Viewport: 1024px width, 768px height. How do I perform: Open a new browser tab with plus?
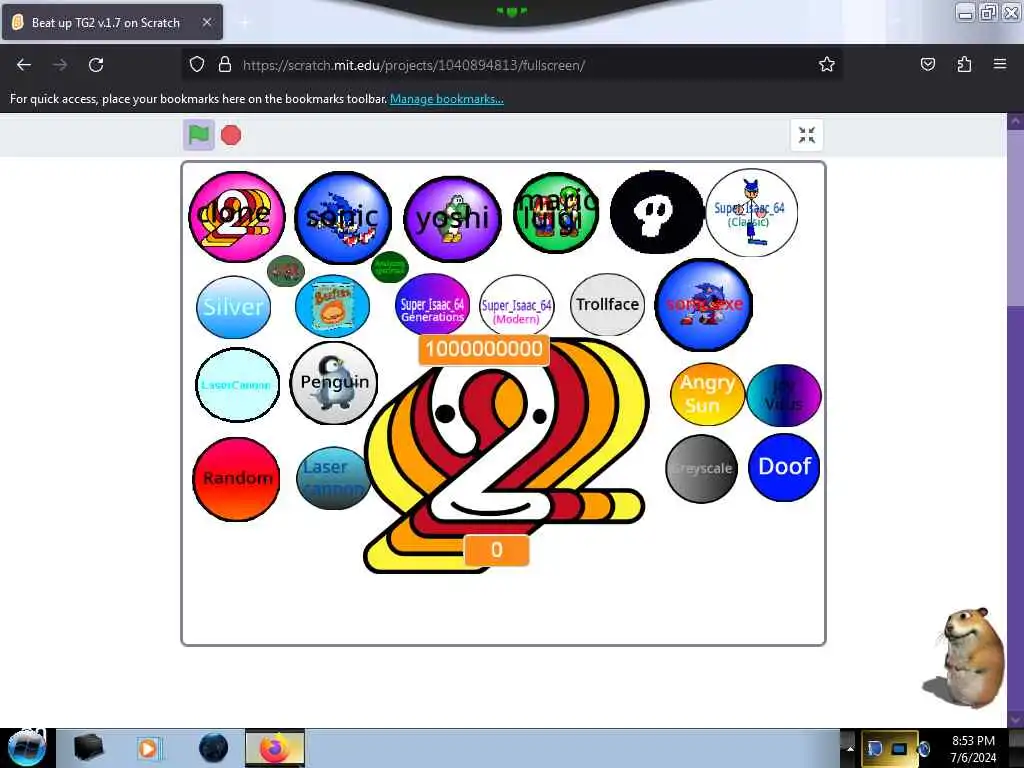[244, 23]
